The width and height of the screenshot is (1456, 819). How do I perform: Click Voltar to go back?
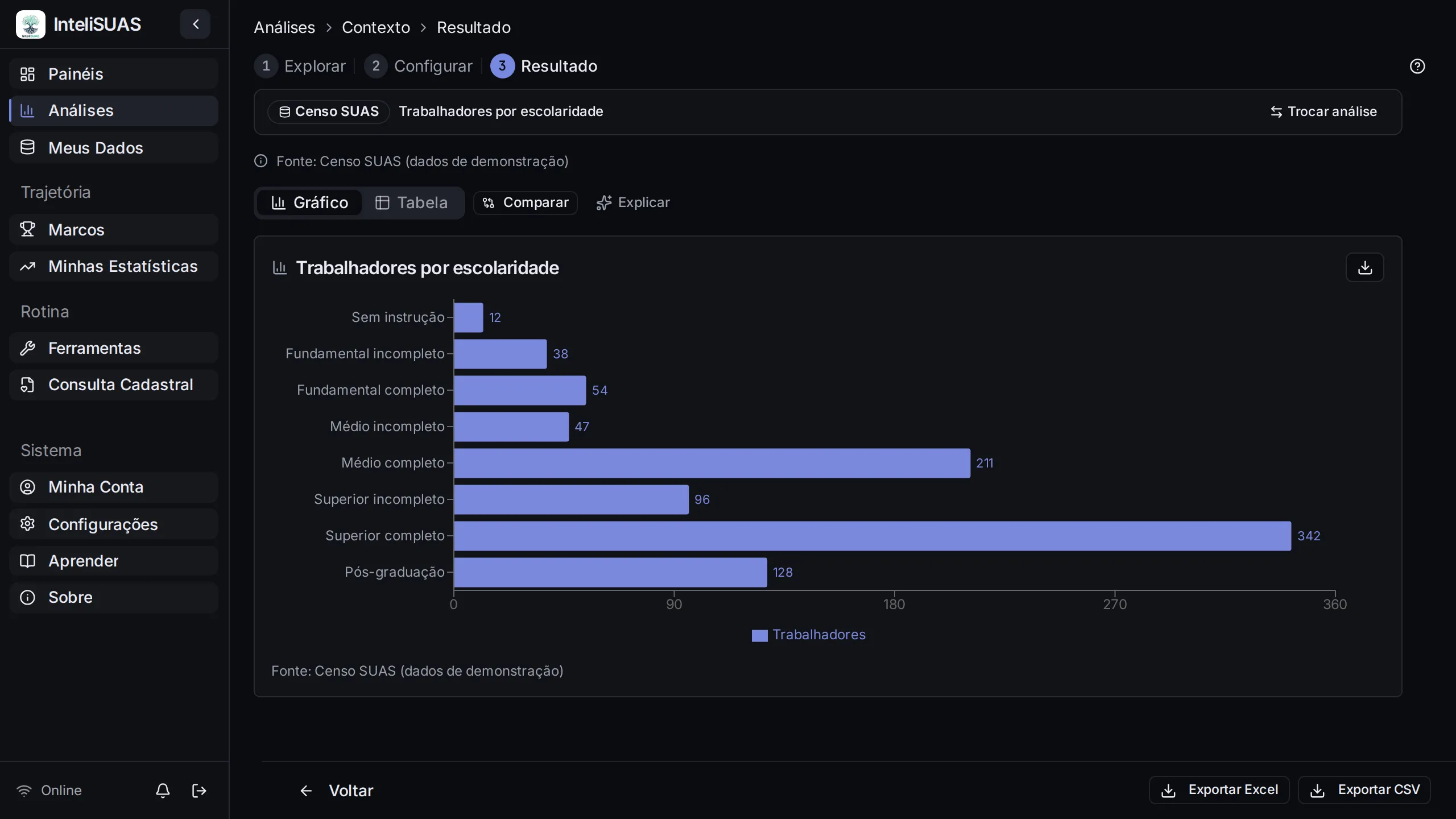pyautogui.click(x=337, y=791)
